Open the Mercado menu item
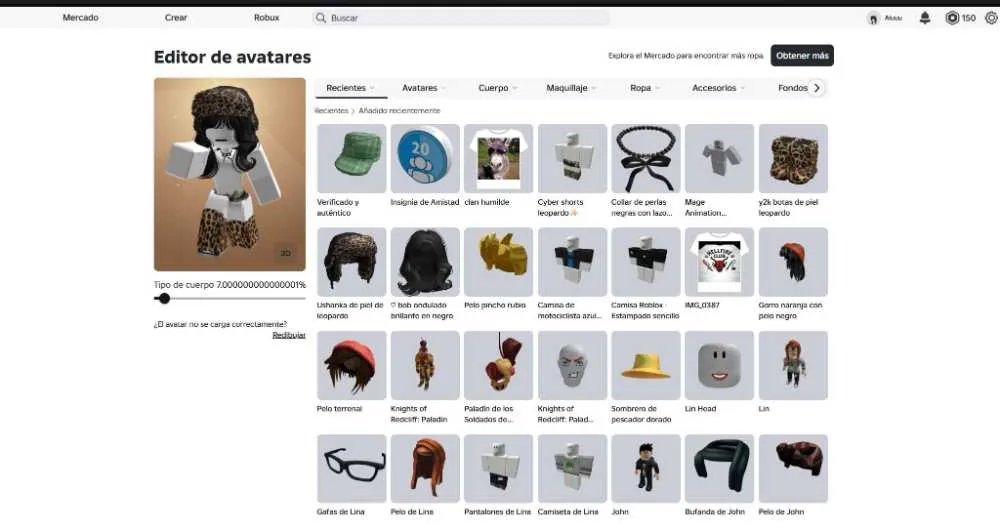Image resolution: width=1000 pixels, height=531 pixels. (x=80, y=18)
